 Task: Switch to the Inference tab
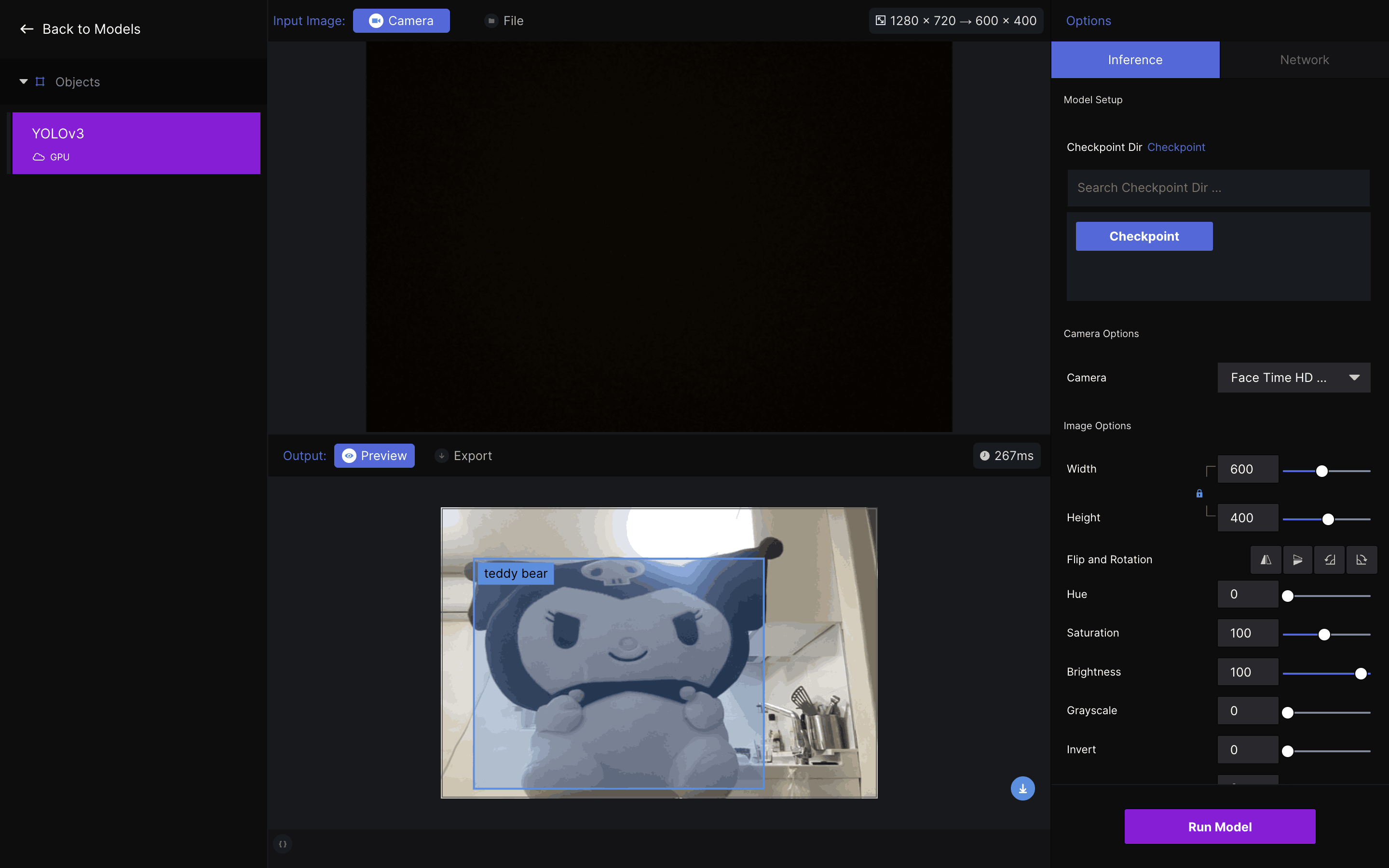(1135, 60)
